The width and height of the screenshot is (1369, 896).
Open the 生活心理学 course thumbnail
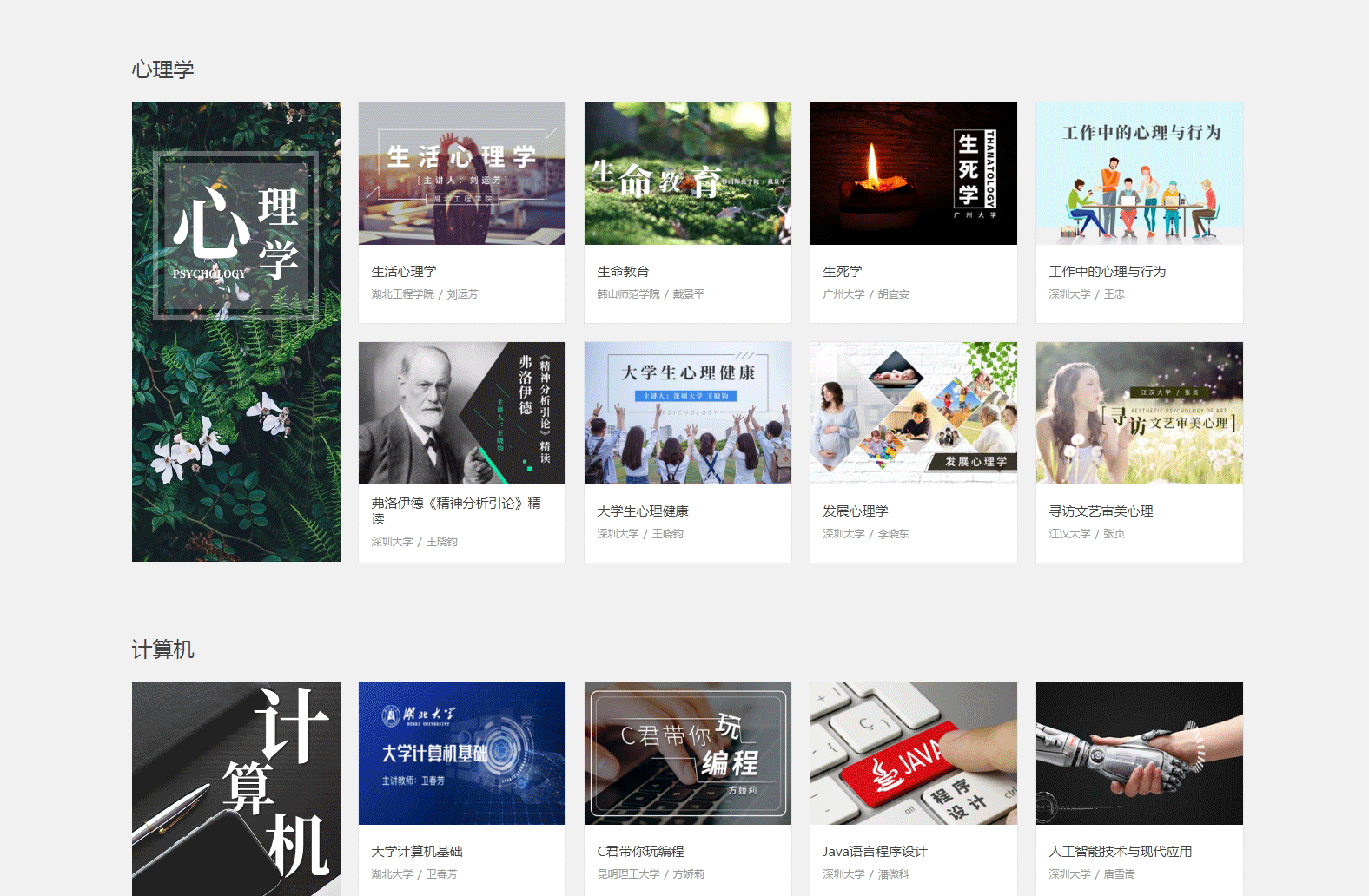pyautogui.click(x=461, y=174)
